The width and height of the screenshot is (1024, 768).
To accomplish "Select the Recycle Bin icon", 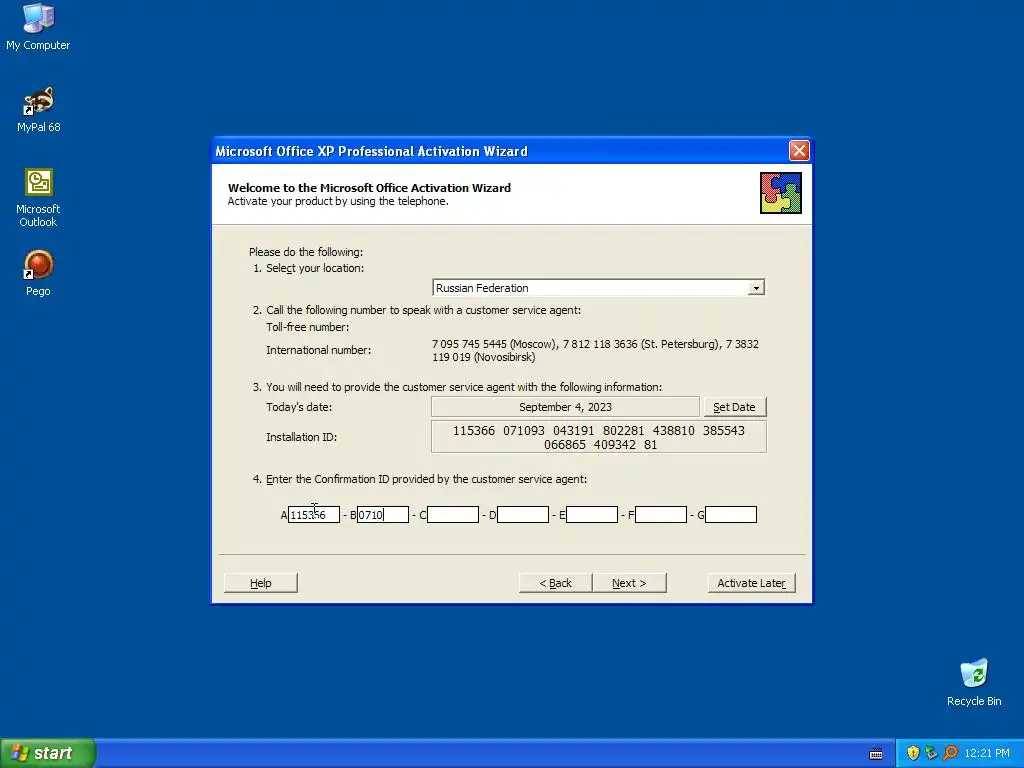I will 974,682.
